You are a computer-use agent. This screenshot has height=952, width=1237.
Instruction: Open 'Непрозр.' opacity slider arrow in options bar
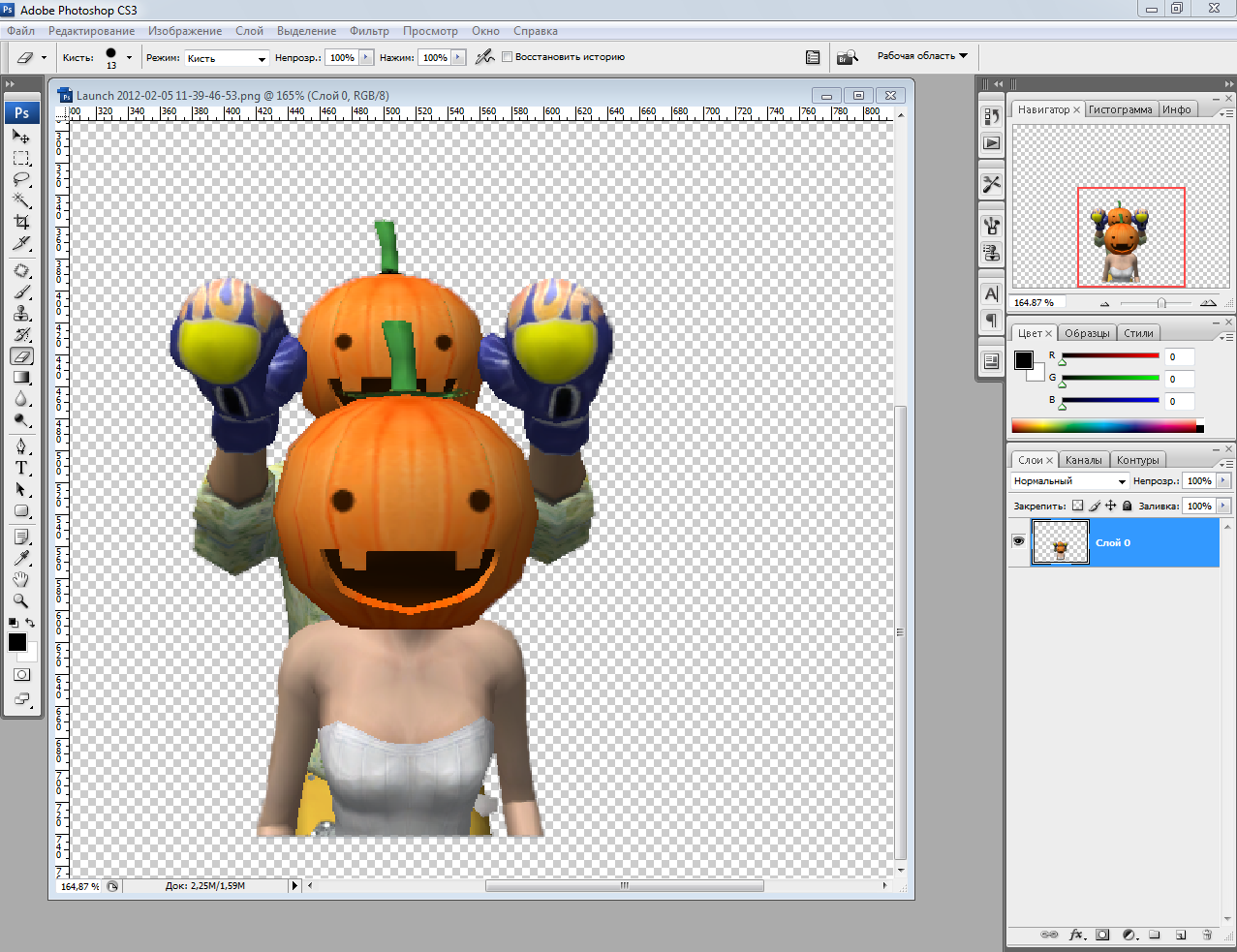click(x=366, y=57)
